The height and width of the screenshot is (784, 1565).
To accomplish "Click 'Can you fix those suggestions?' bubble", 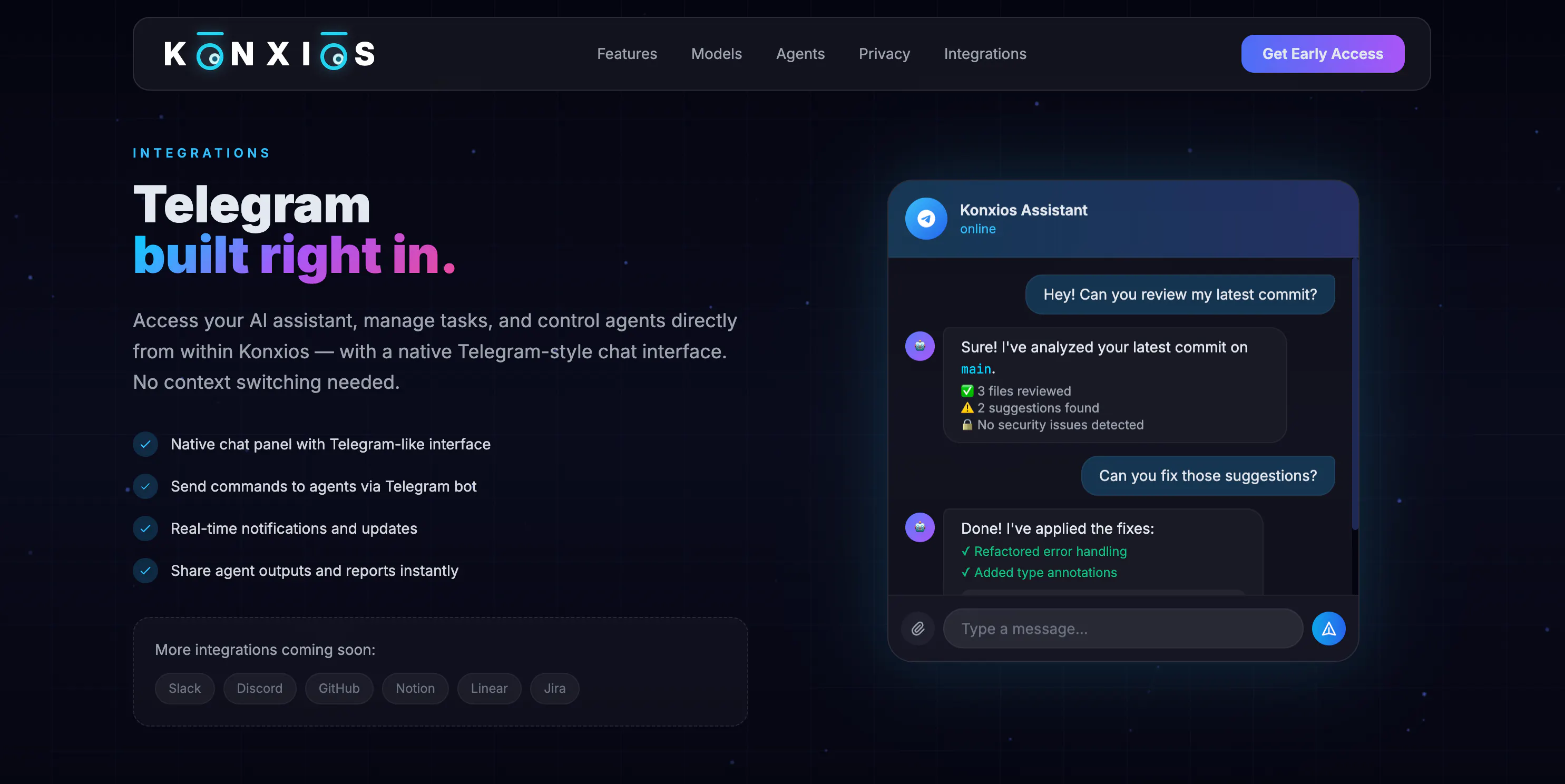I will click(1208, 475).
